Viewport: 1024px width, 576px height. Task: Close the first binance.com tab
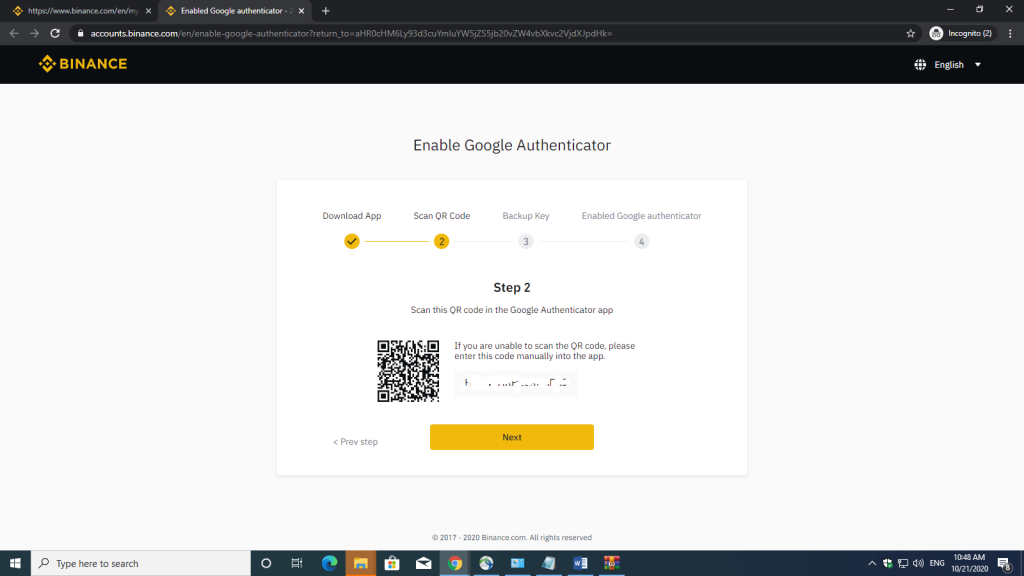click(x=148, y=11)
